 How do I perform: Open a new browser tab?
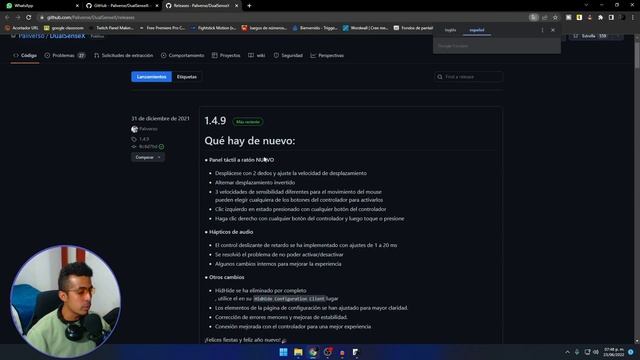(x=249, y=6)
